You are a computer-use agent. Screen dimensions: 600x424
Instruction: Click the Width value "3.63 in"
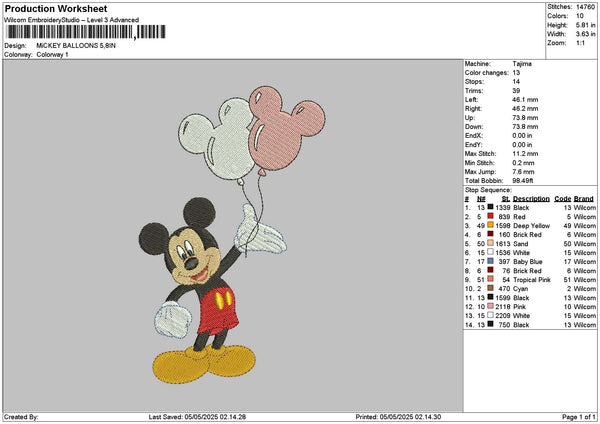(585, 34)
